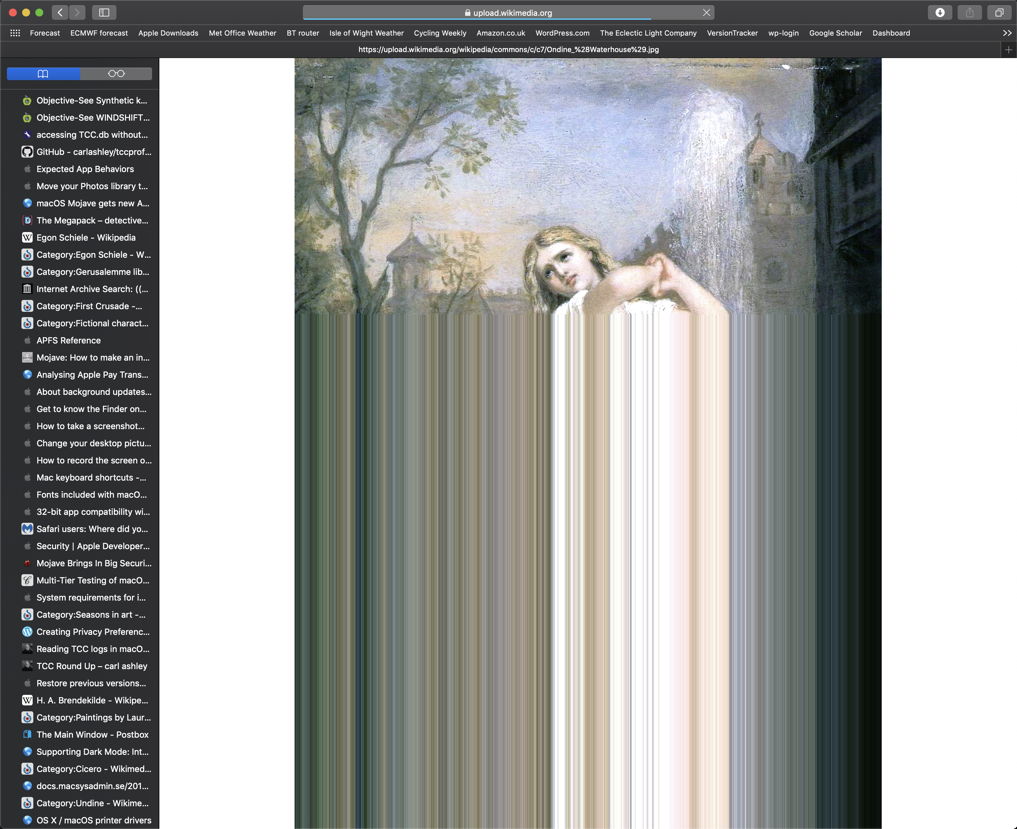The height and width of the screenshot is (829, 1017).
Task: Open the Top Sites grid icon
Action: pos(15,33)
